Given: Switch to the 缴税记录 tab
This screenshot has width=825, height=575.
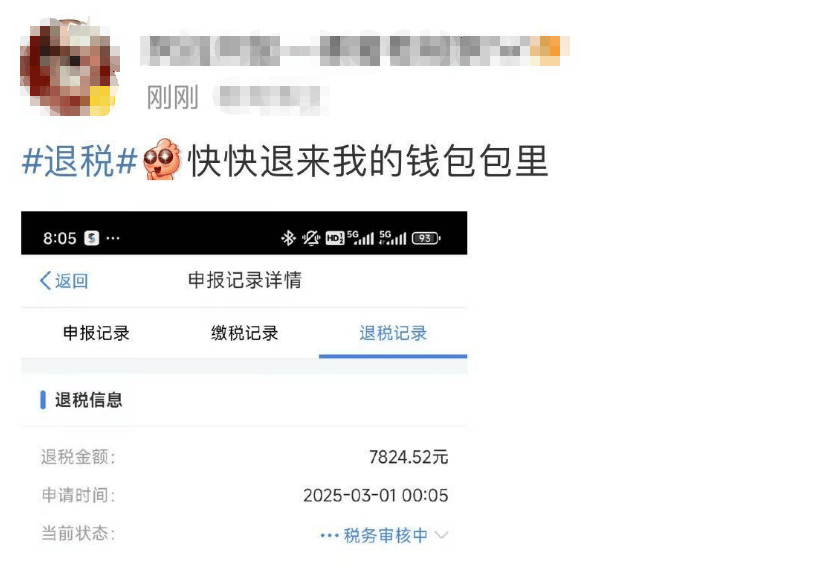Looking at the screenshot, I should [245, 333].
